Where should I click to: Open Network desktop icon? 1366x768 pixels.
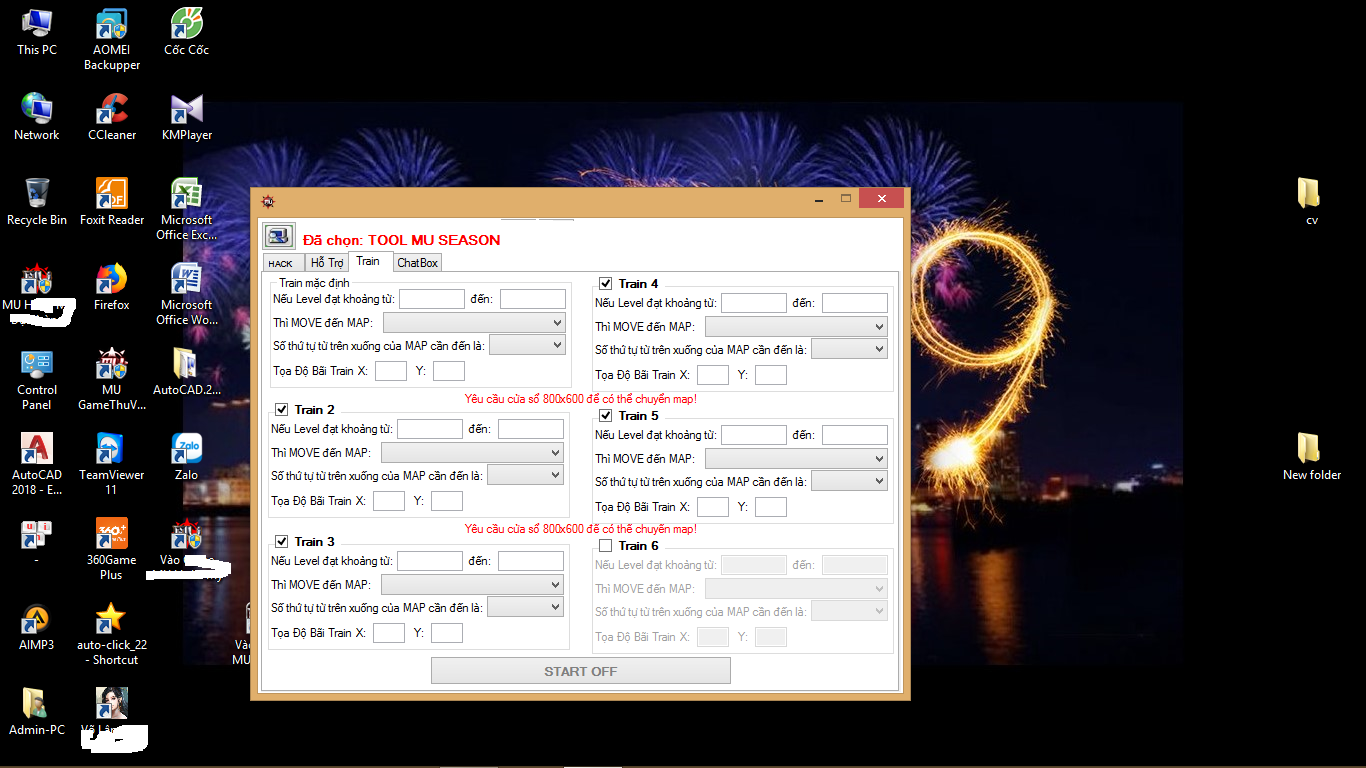tap(37, 118)
